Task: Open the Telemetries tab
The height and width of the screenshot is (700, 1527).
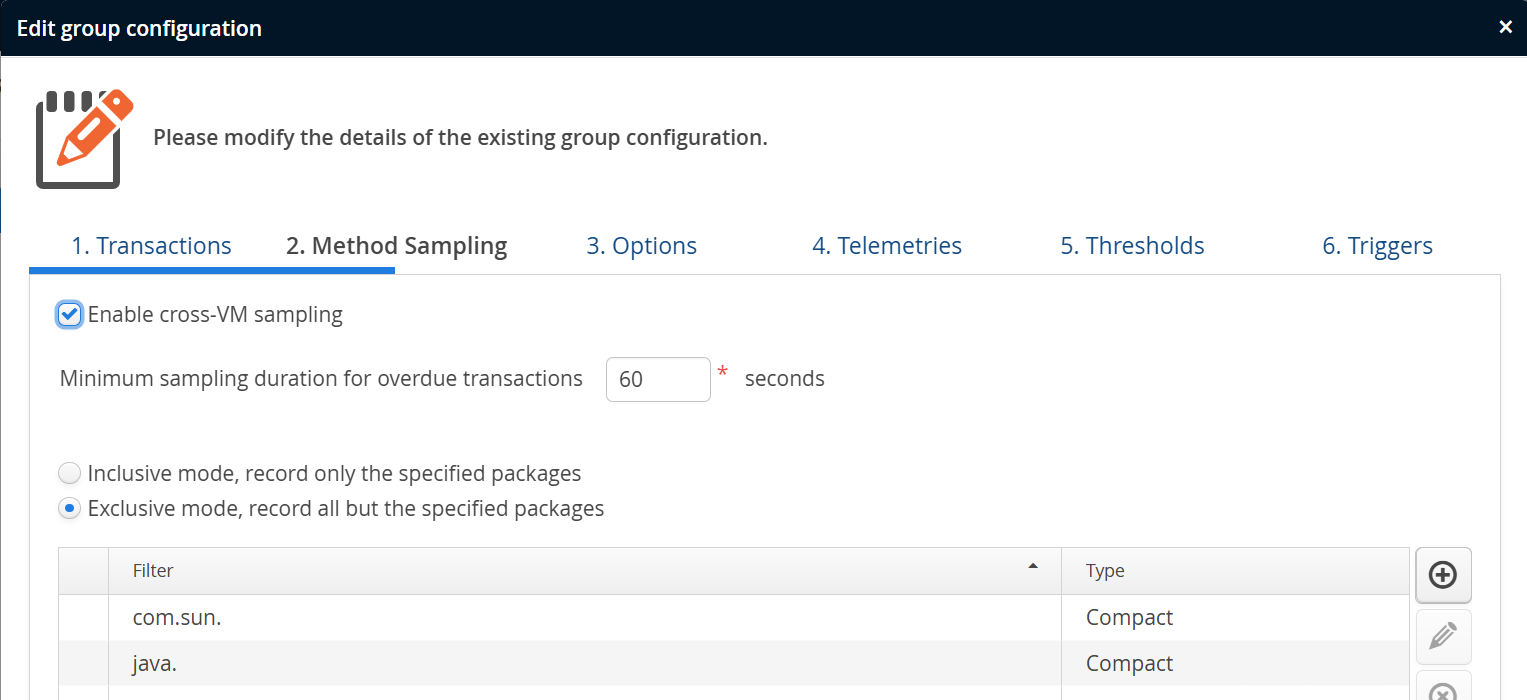Action: [x=886, y=246]
